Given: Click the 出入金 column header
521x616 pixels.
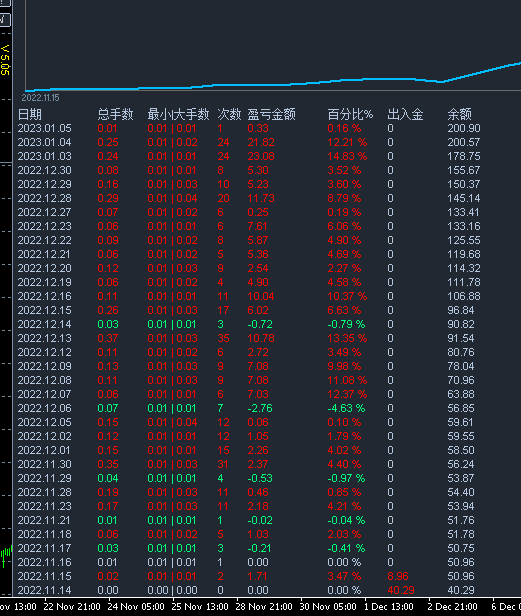Looking at the screenshot, I should 405,114.
